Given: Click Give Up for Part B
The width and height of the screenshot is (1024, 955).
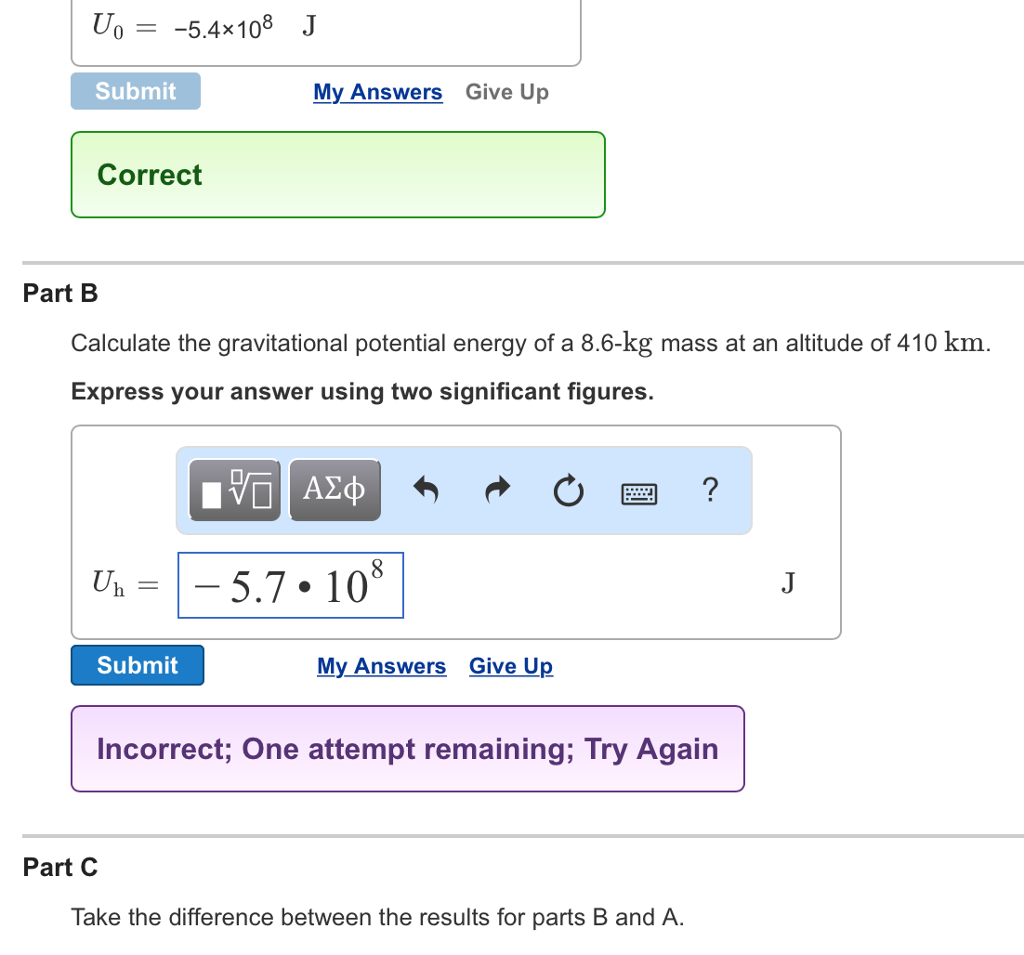Looking at the screenshot, I should (510, 666).
